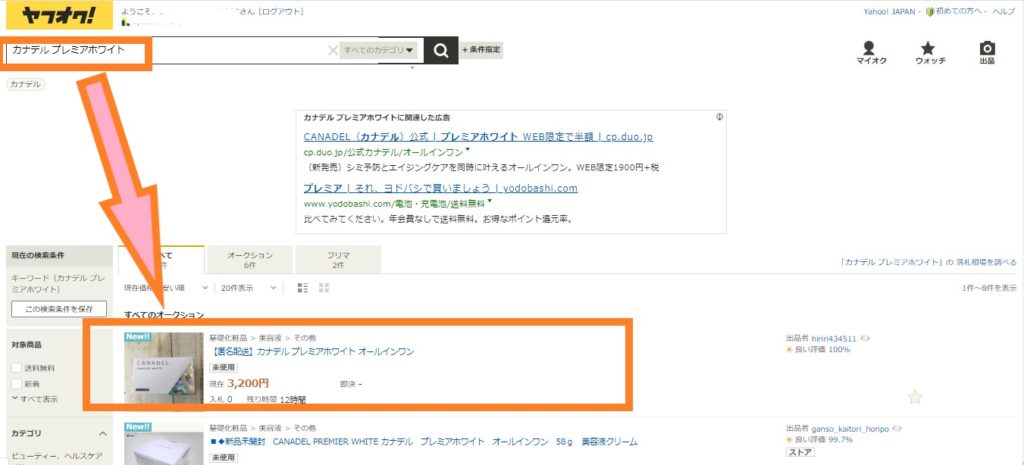Open seller ganso_kaitori_honpo profile
Screen dimensions: 1024x465
tap(850, 429)
